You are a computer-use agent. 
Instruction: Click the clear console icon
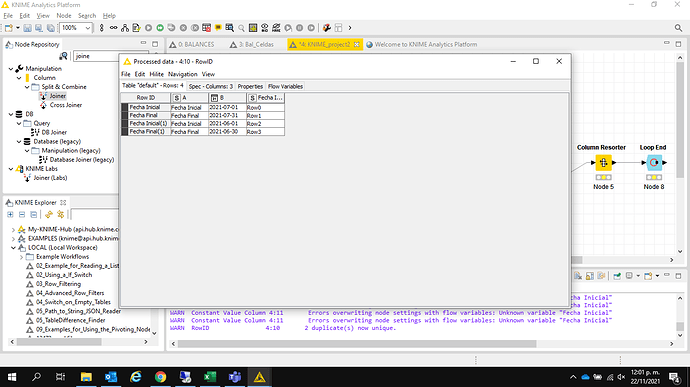tap(578, 276)
